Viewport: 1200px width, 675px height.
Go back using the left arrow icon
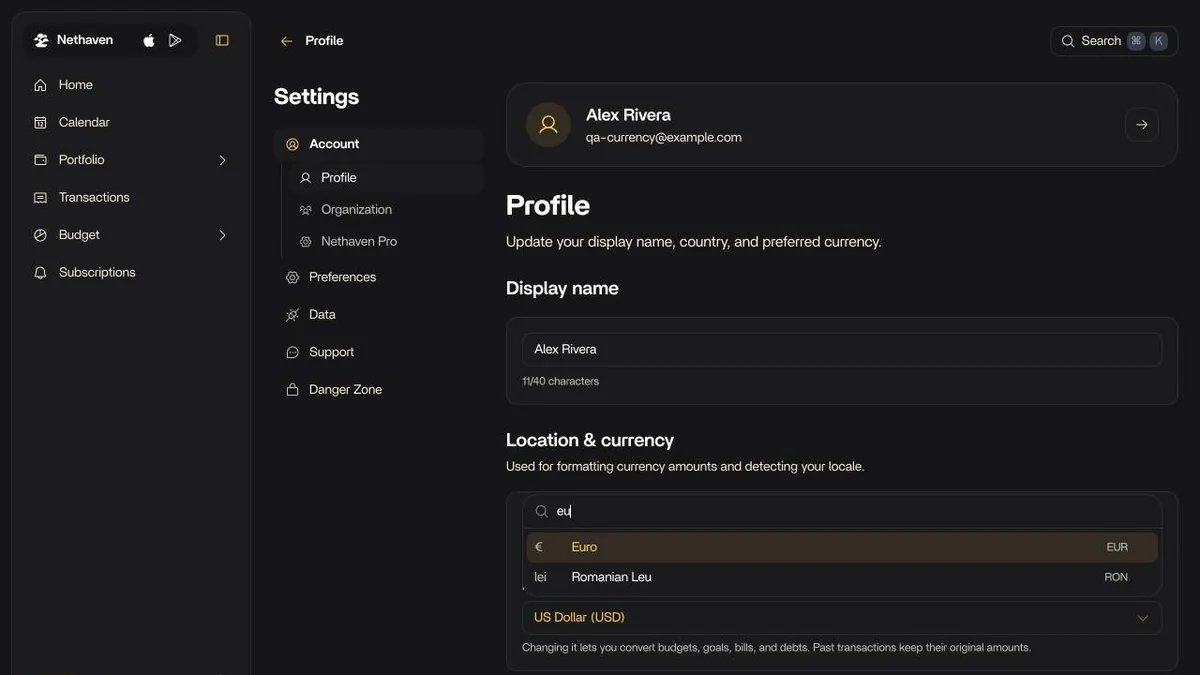click(x=287, y=41)
